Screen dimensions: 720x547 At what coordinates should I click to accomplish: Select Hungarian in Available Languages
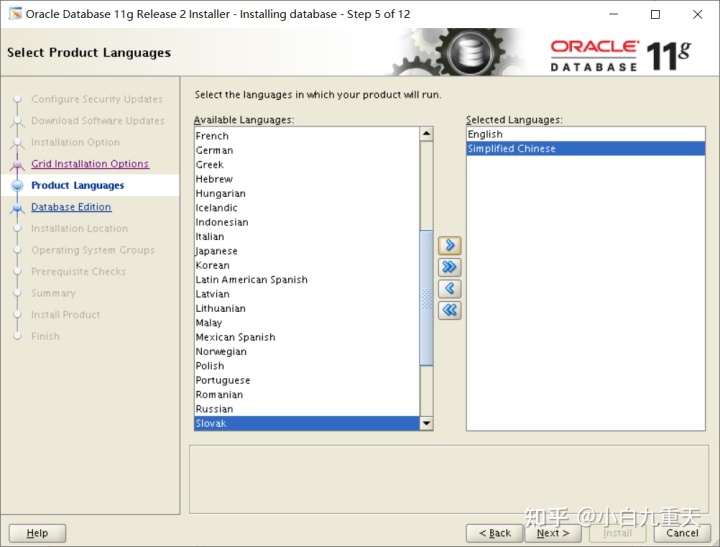(x=307, y=193)
